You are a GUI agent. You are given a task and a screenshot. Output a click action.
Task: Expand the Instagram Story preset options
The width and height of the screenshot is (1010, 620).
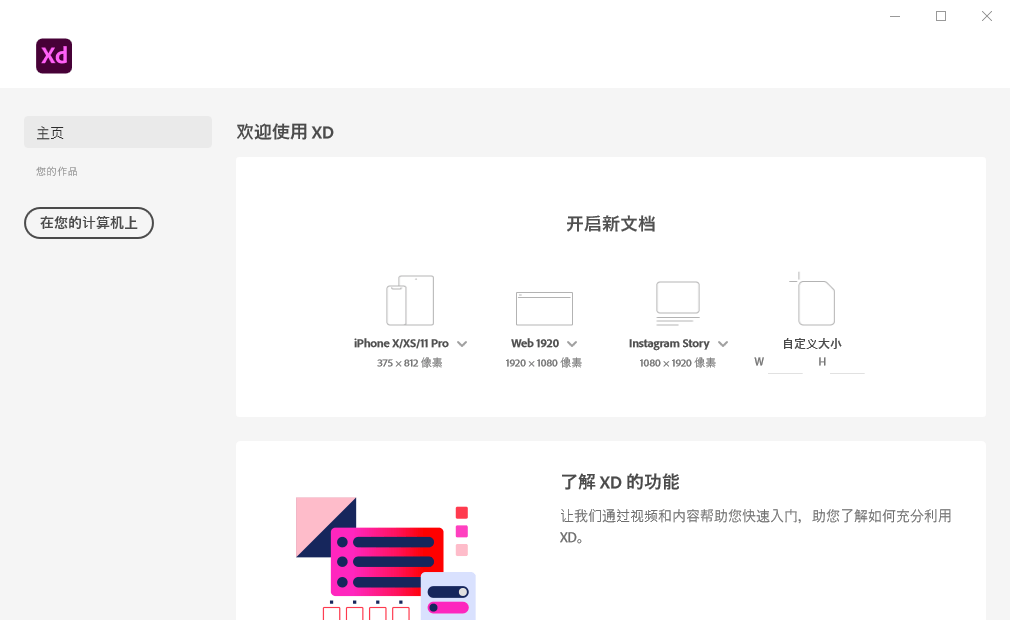(x=722, y=343)
